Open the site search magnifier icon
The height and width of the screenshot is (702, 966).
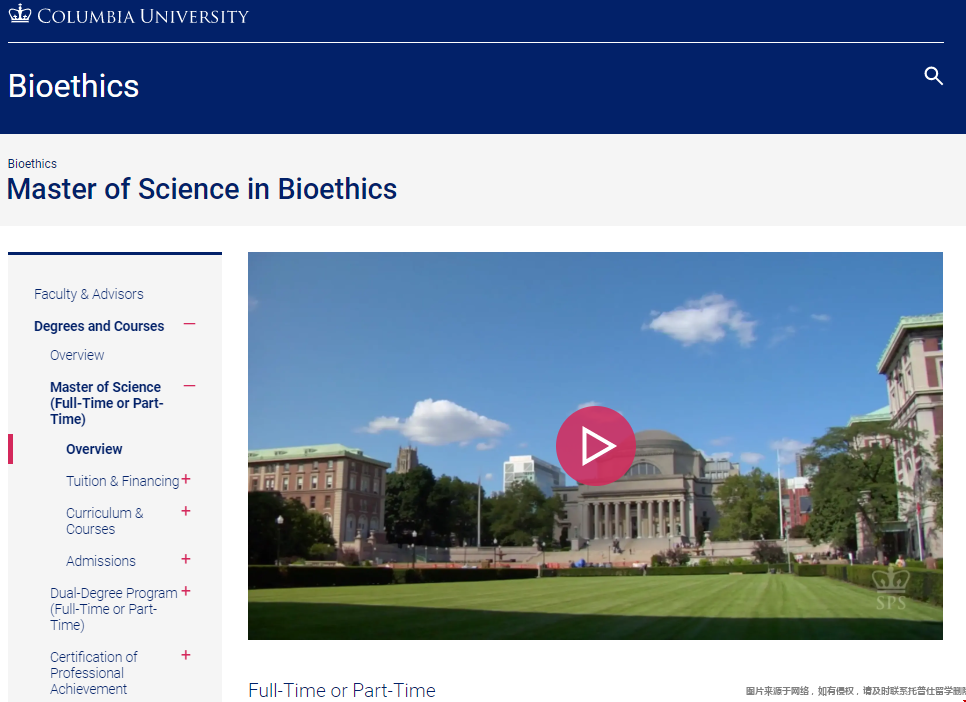point(933,76)
